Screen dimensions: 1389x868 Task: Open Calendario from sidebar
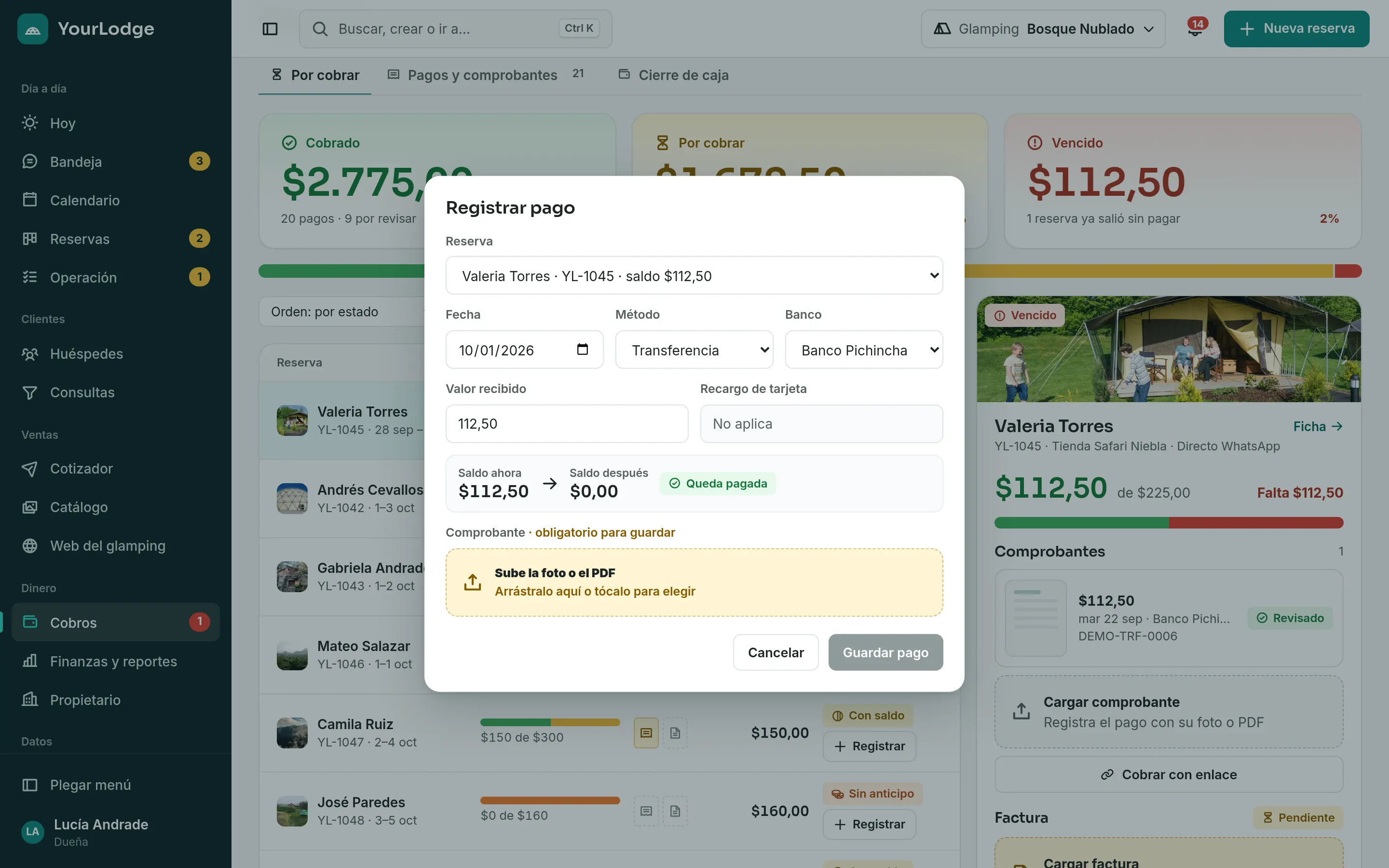point(115,200)
